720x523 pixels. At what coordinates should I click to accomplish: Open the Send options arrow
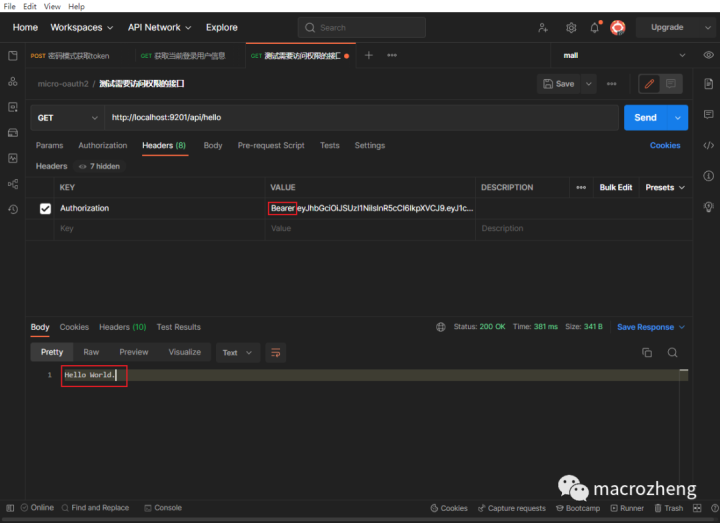click(678, 118)
